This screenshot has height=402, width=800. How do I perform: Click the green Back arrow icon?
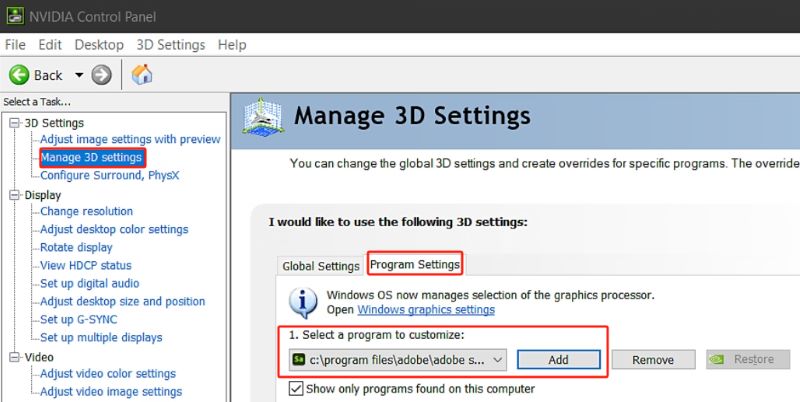coord(19,75)
